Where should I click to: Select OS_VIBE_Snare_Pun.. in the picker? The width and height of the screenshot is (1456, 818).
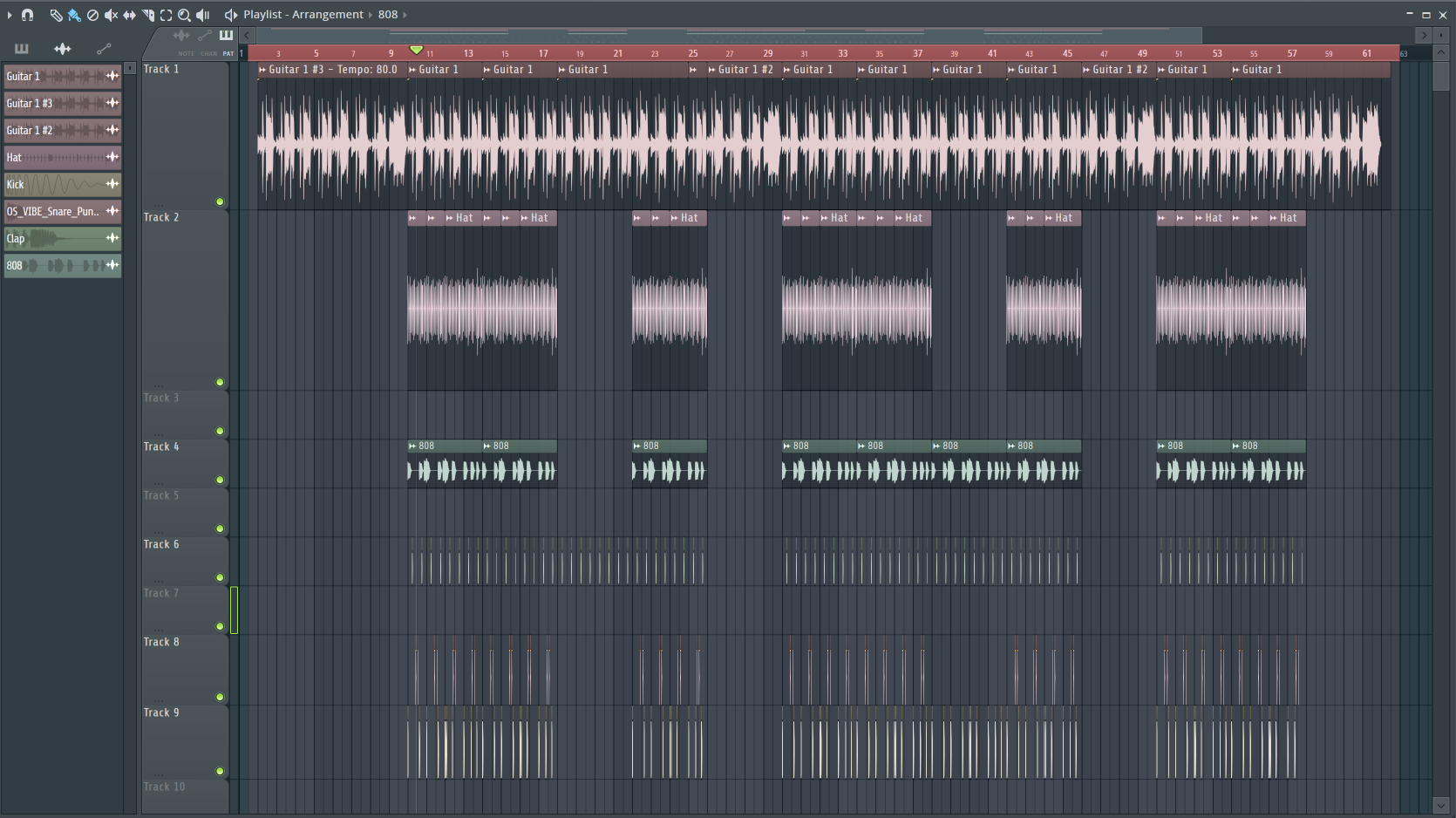(x=63, y=211)
